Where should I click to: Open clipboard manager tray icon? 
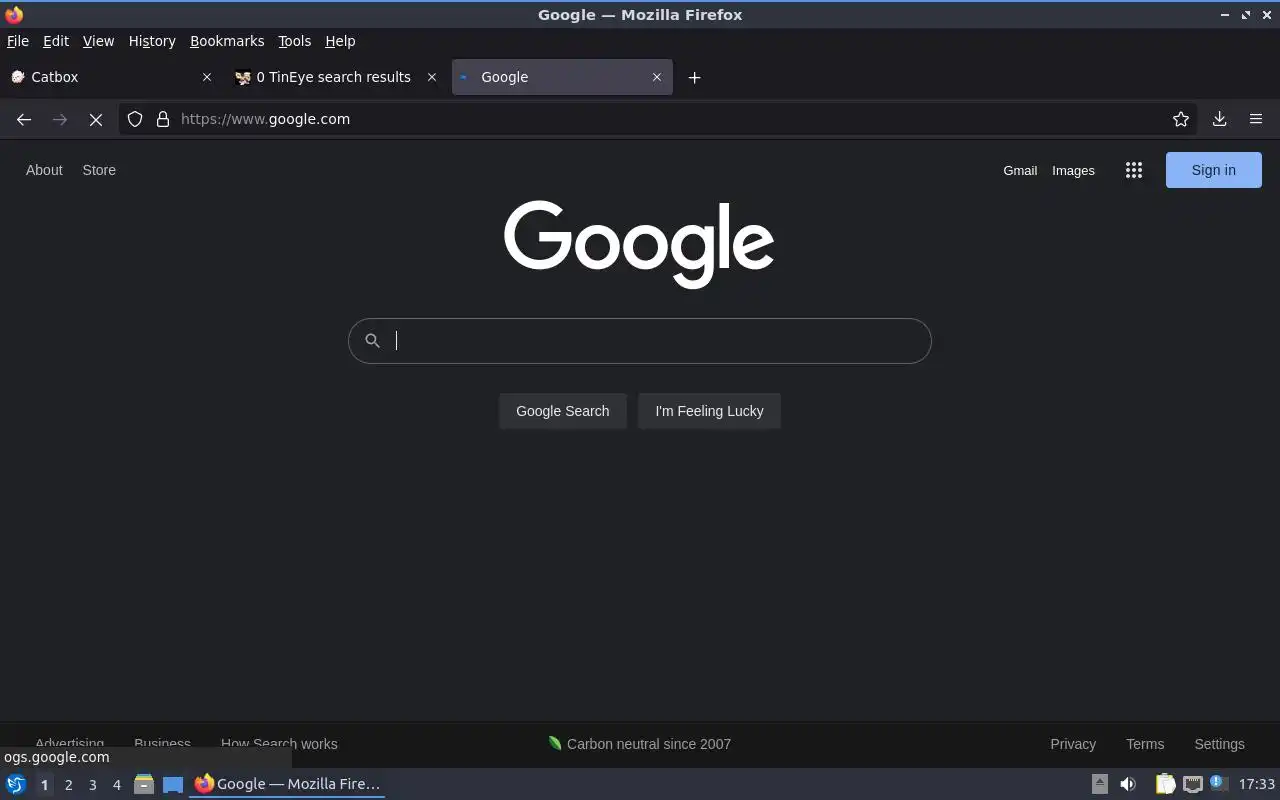click(x=1165, y=784)
